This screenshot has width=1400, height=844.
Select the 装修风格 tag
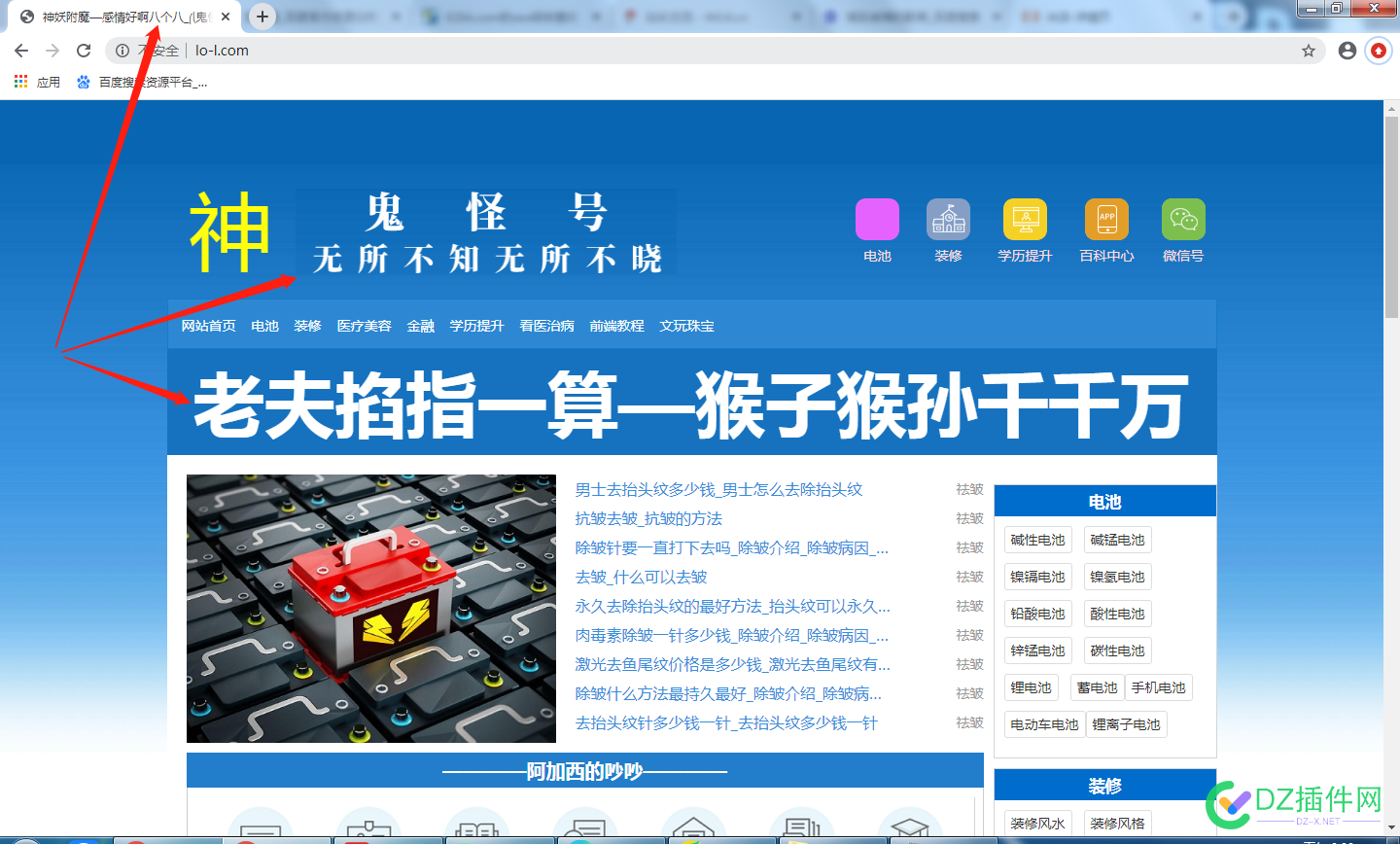pos(1117,824)
